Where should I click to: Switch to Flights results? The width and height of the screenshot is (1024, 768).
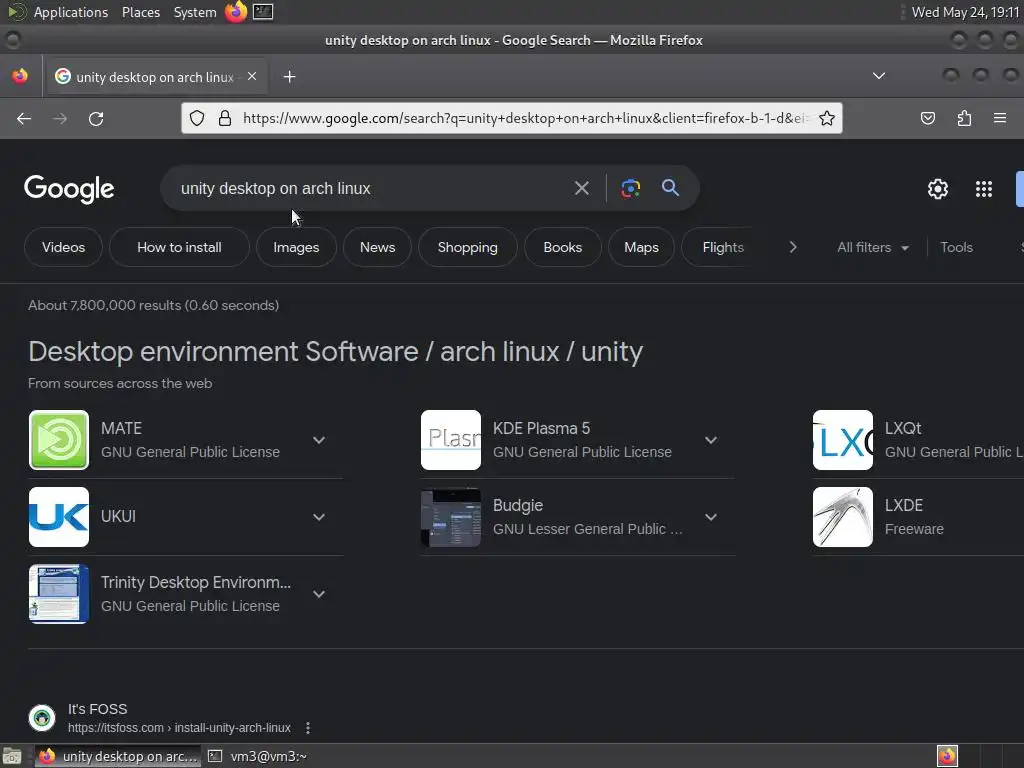coord(723,248)
